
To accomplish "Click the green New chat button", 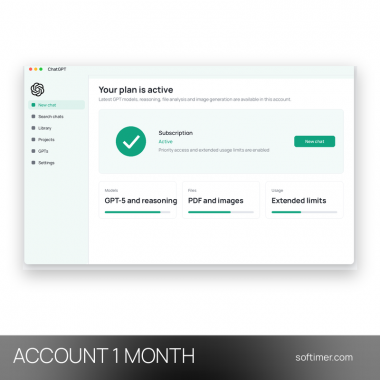I will [314, 141].
